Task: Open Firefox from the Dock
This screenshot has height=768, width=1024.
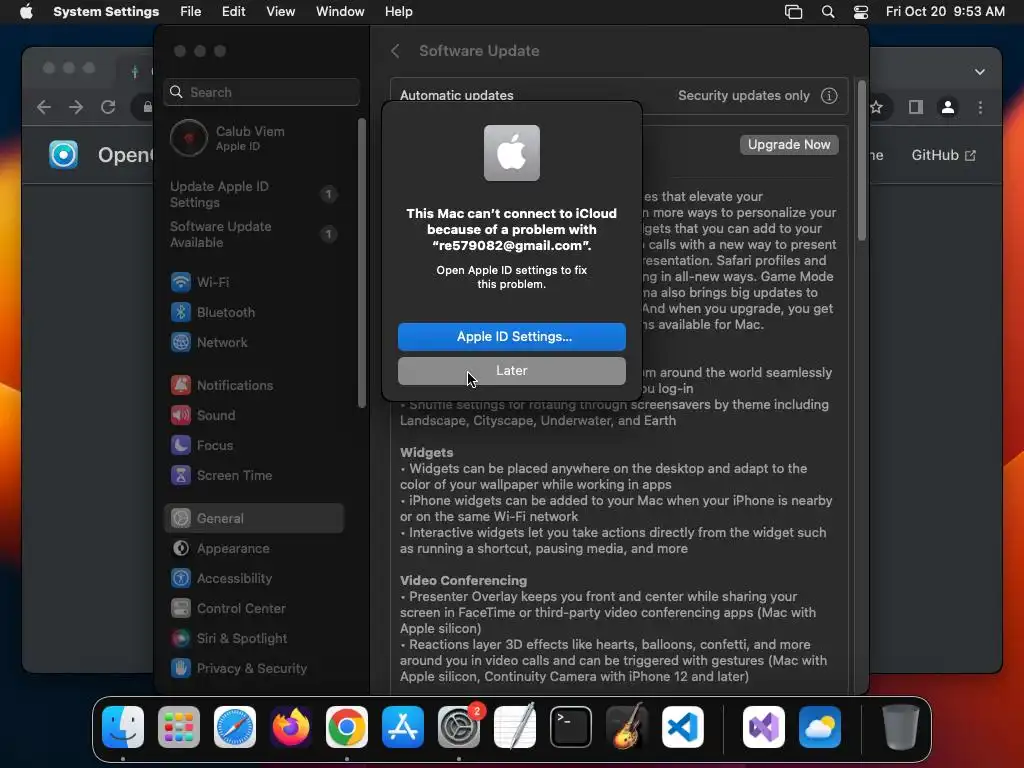Action: pos(291,727)
